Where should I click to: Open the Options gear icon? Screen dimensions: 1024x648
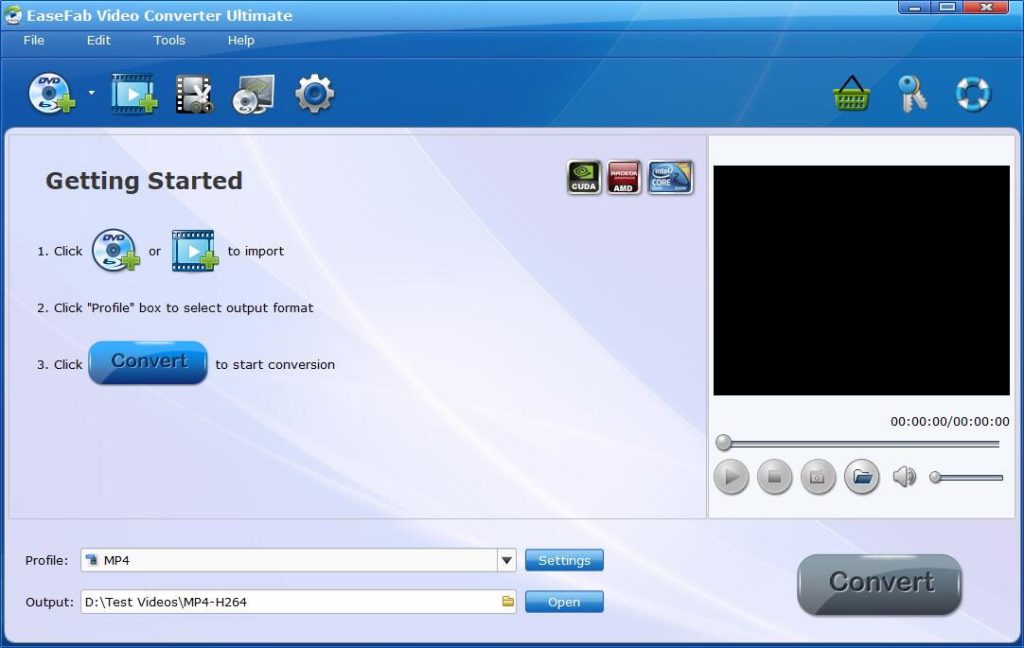pyautogui.click(x=315, y=93)
